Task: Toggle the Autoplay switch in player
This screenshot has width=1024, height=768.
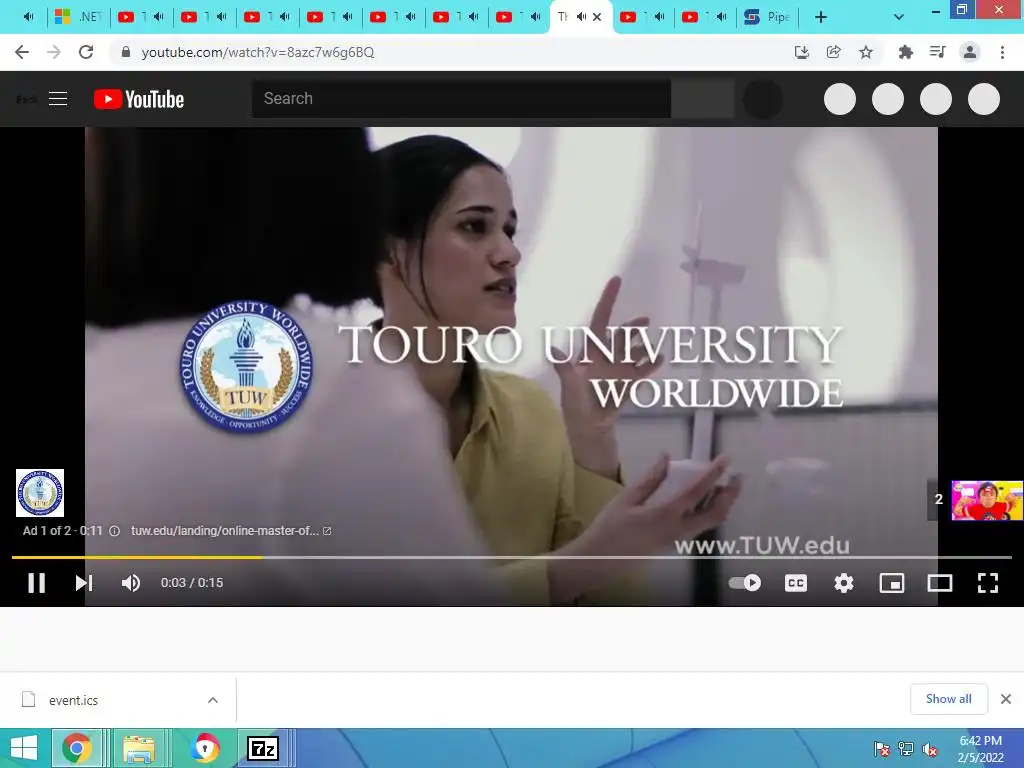Action: pyautogui.click(x=745, y=583)
